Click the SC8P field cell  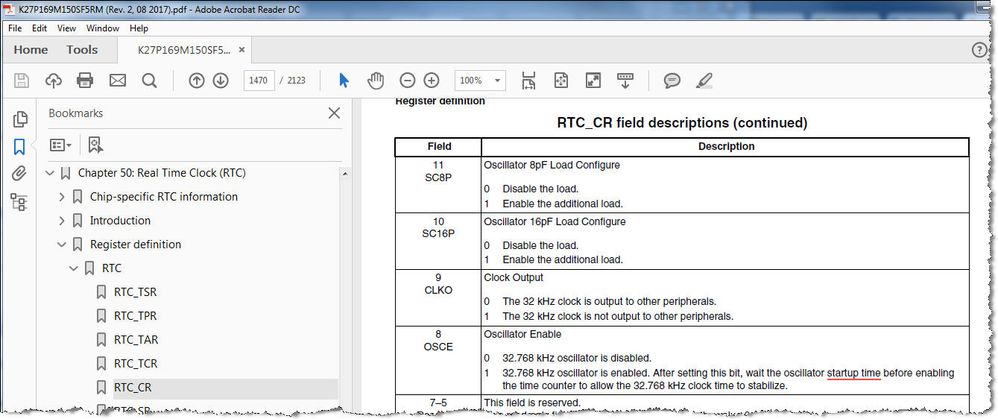pyautogui.click(x=438, y=185)
